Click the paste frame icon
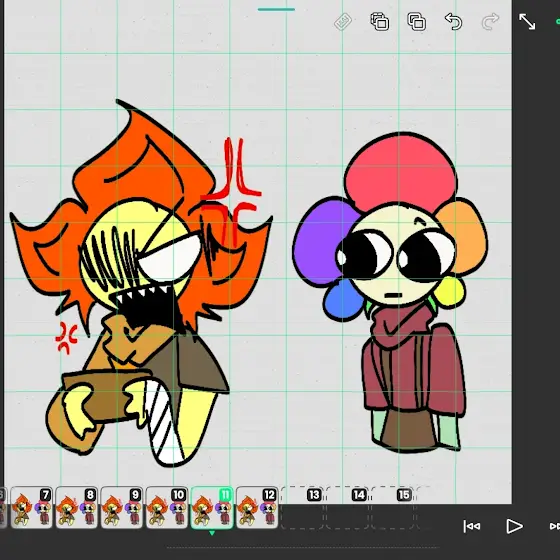 [417, 21]
